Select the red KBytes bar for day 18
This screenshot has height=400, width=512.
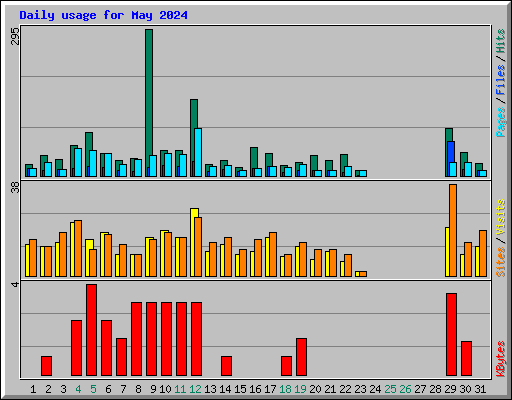[x=287, y=366]
